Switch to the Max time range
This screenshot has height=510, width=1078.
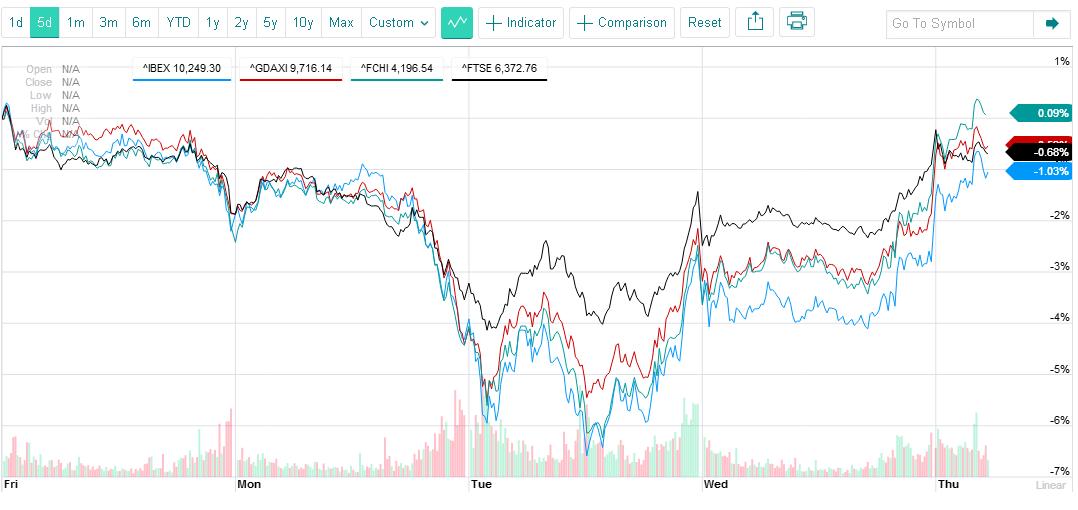click(341, 22)
